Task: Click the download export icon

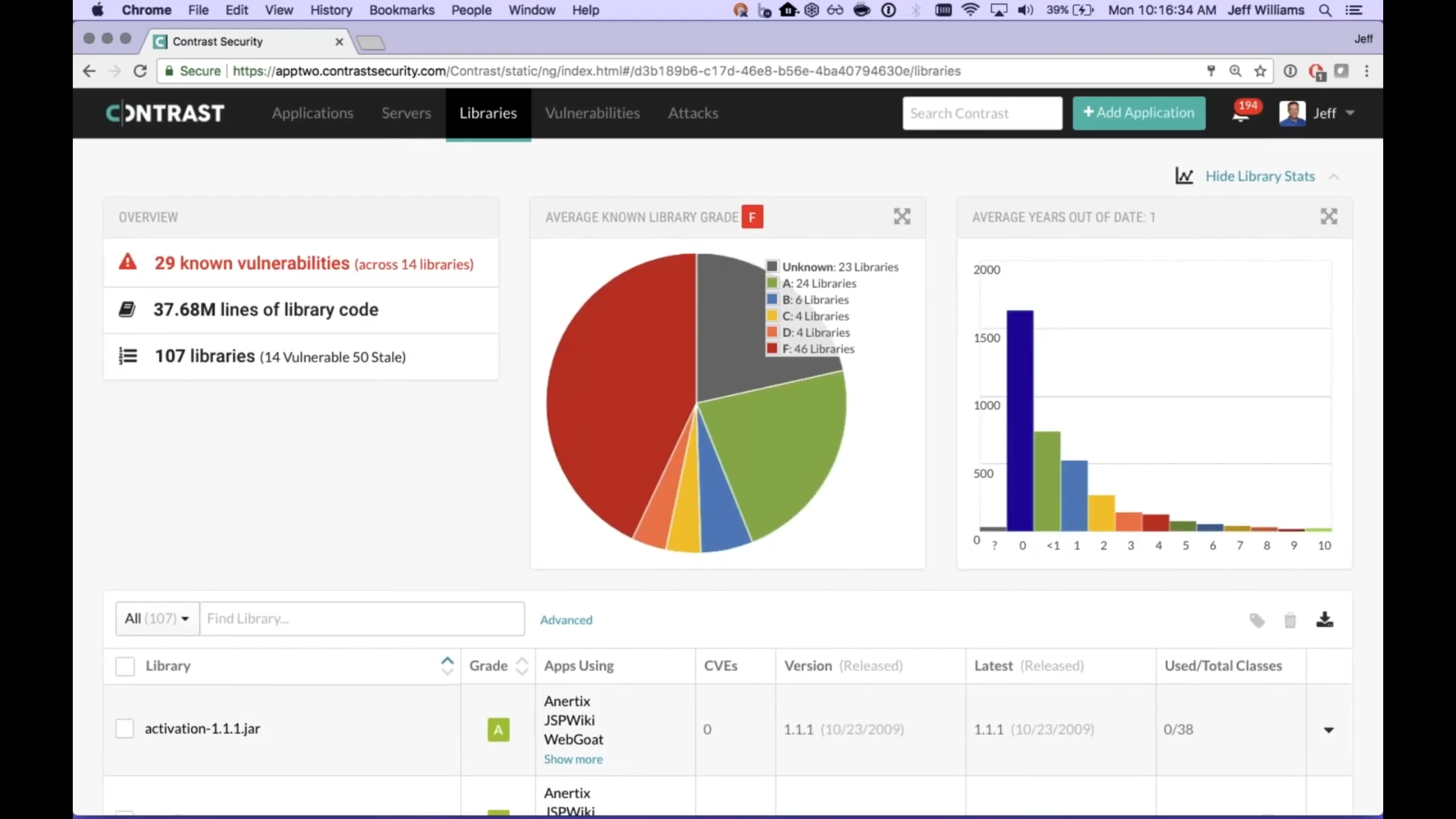Action: (x=1325, y=620)
